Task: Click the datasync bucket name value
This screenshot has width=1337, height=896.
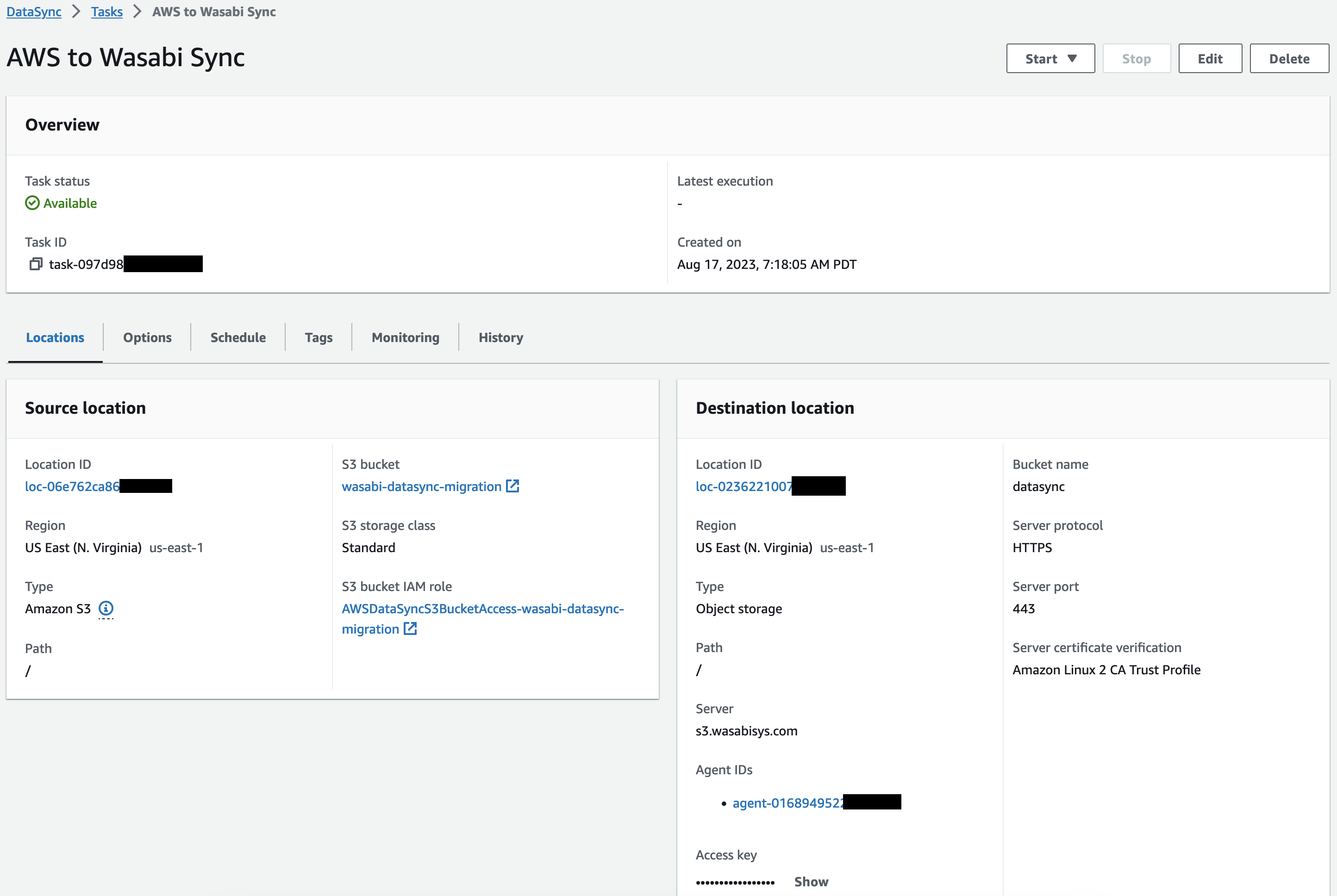Action: (1038, 486)
